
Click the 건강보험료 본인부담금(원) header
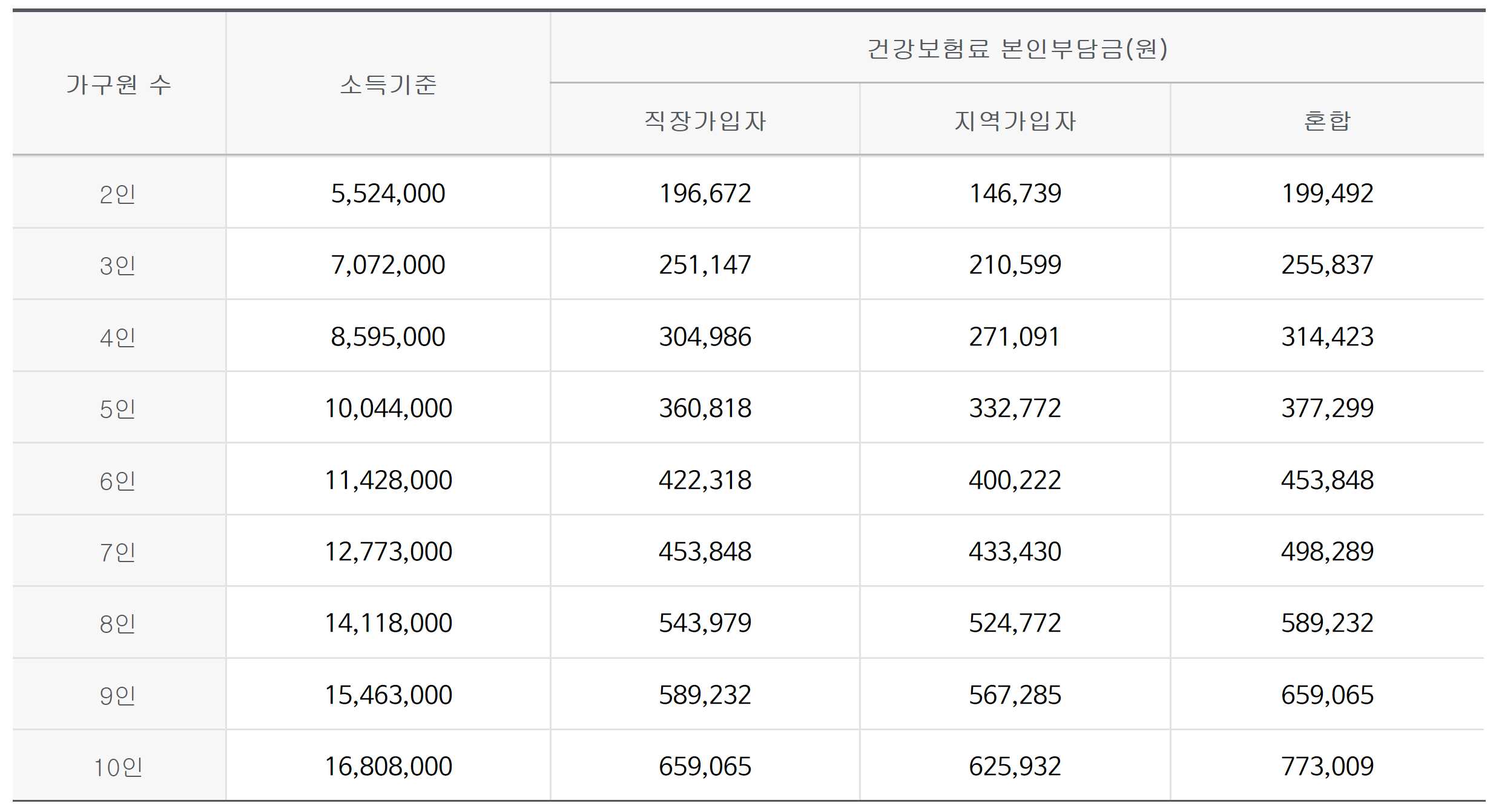[x=1017, y=48]
